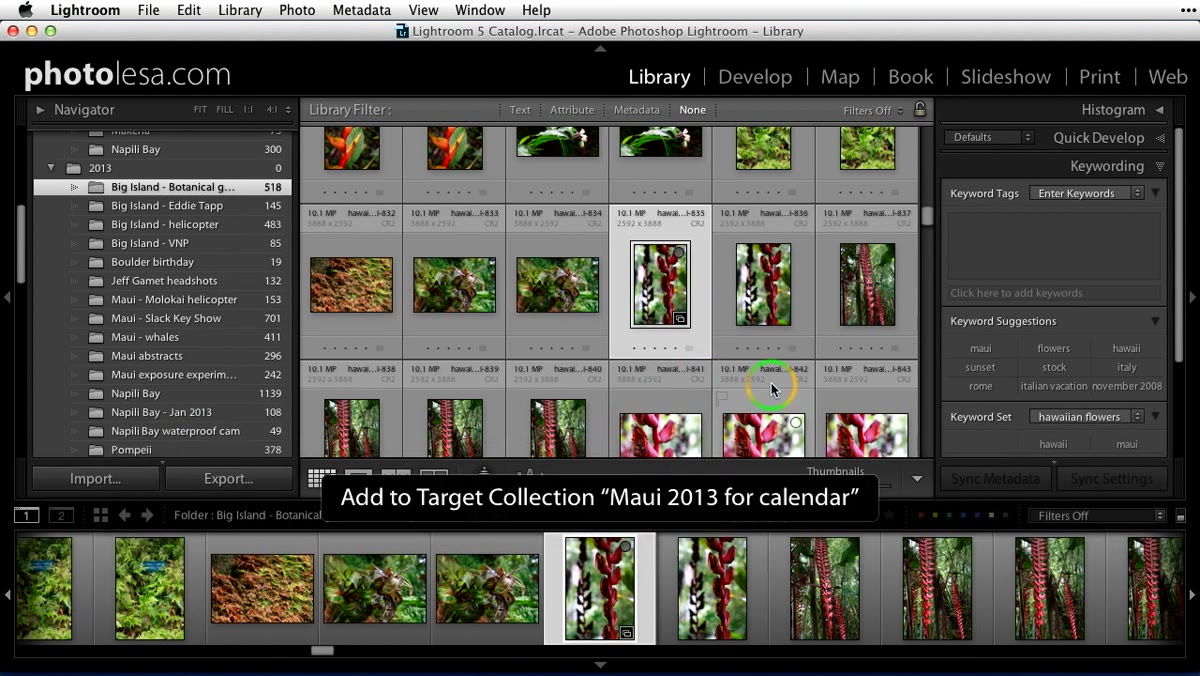Switch to Map module
The width and height of the screenshot is (1200, 676).
click(x=840, y=77)
